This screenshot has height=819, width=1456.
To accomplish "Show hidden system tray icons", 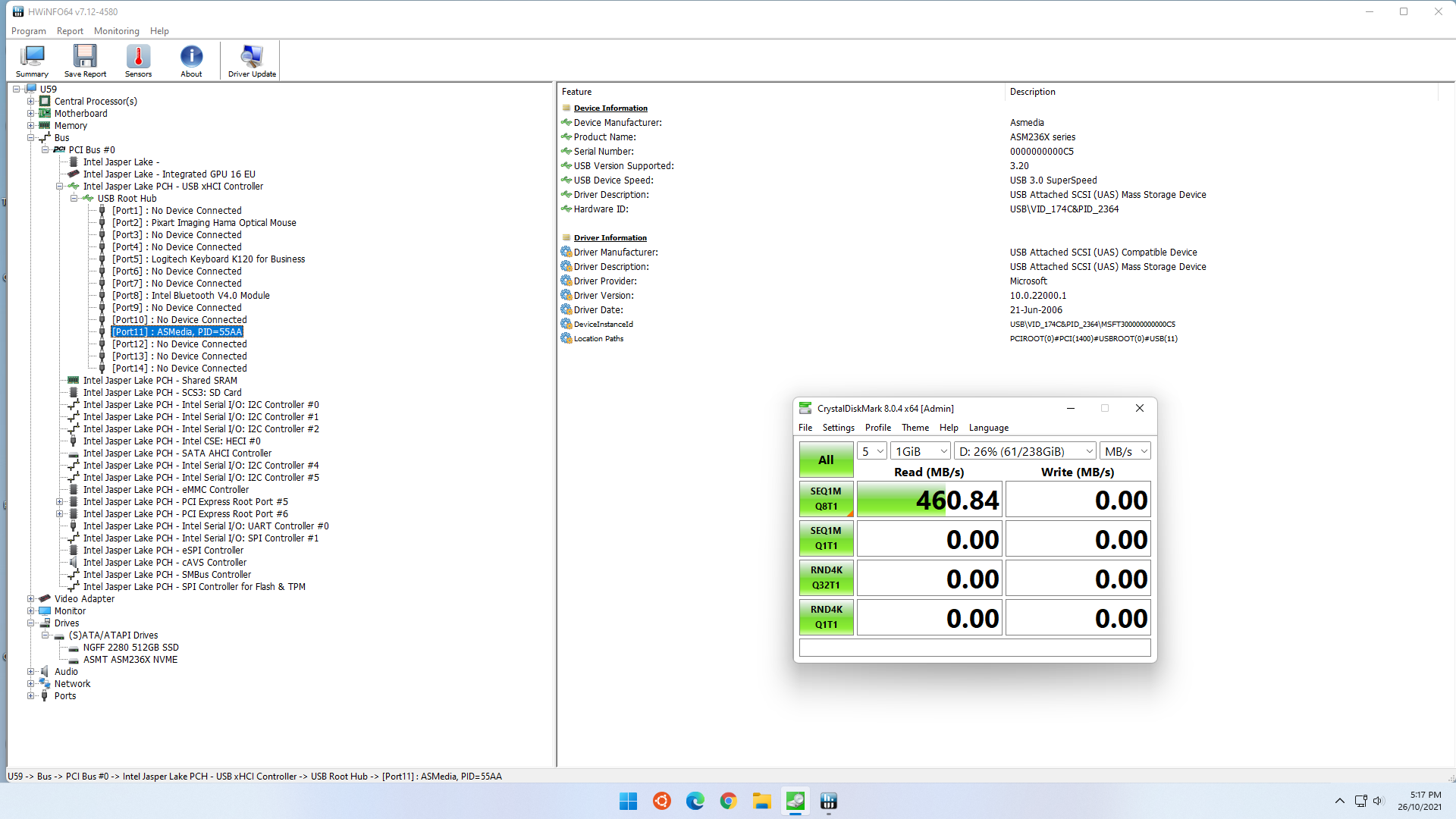I will pos(1340,802).
